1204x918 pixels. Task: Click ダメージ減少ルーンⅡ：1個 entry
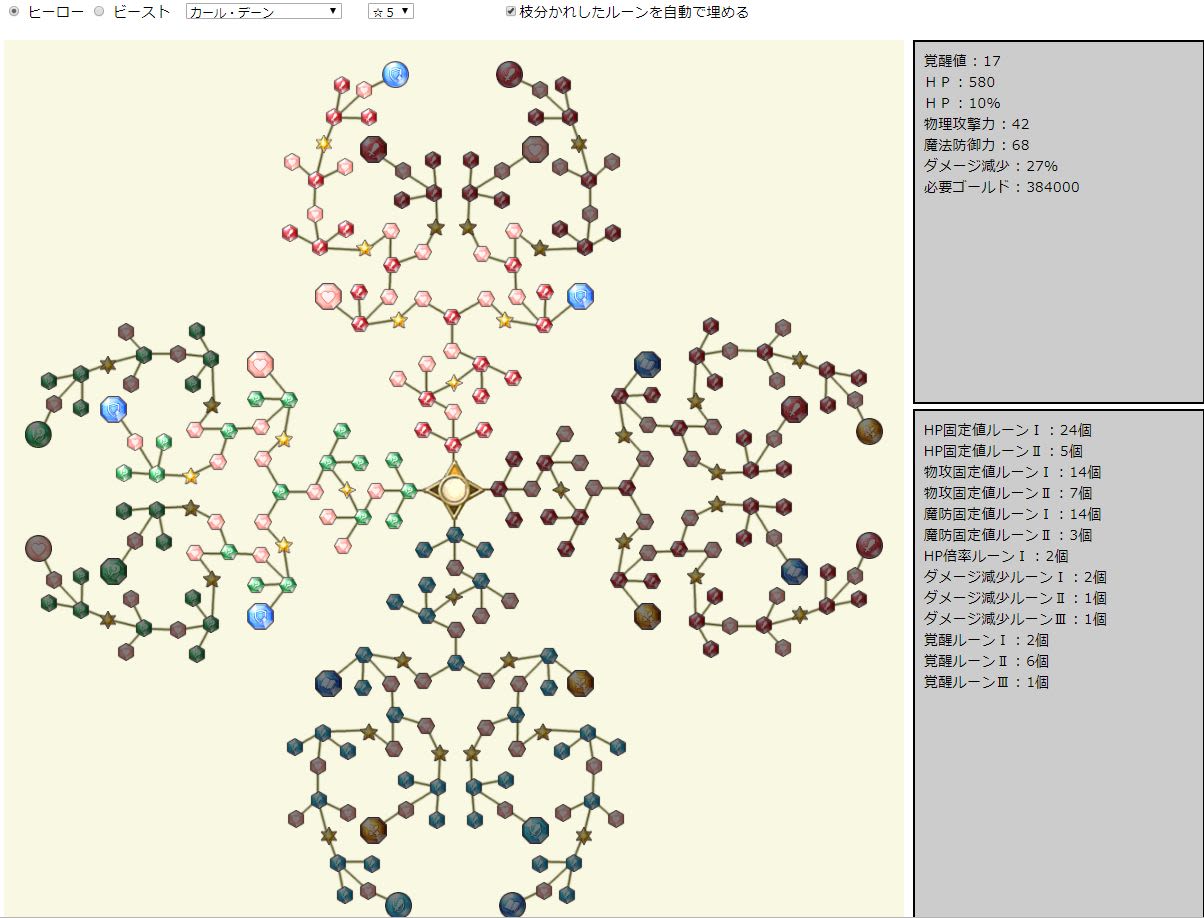[x=1015, y=598]
